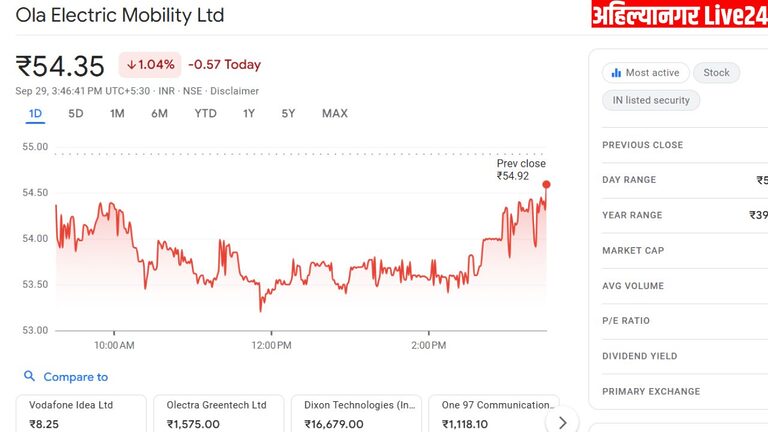The height and width of the screenshot is (432, 768).
Task: Open the Vodafone Idea Ltd card
Action: (x=81, y=414)
